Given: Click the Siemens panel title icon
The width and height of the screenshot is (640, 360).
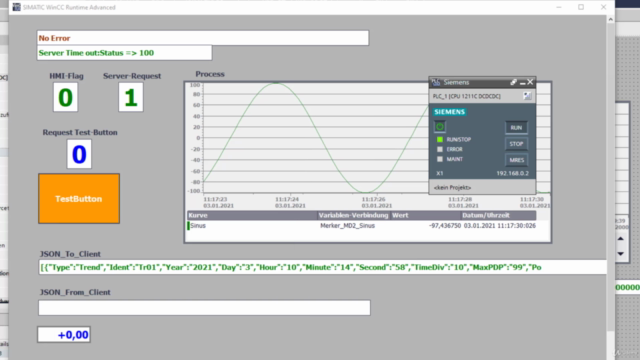Looking at the screenshot, I should [436, 82].
